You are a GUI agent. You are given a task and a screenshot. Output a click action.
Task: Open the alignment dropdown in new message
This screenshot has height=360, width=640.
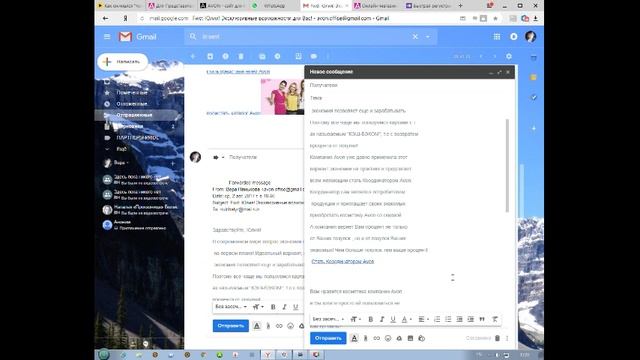423,319
